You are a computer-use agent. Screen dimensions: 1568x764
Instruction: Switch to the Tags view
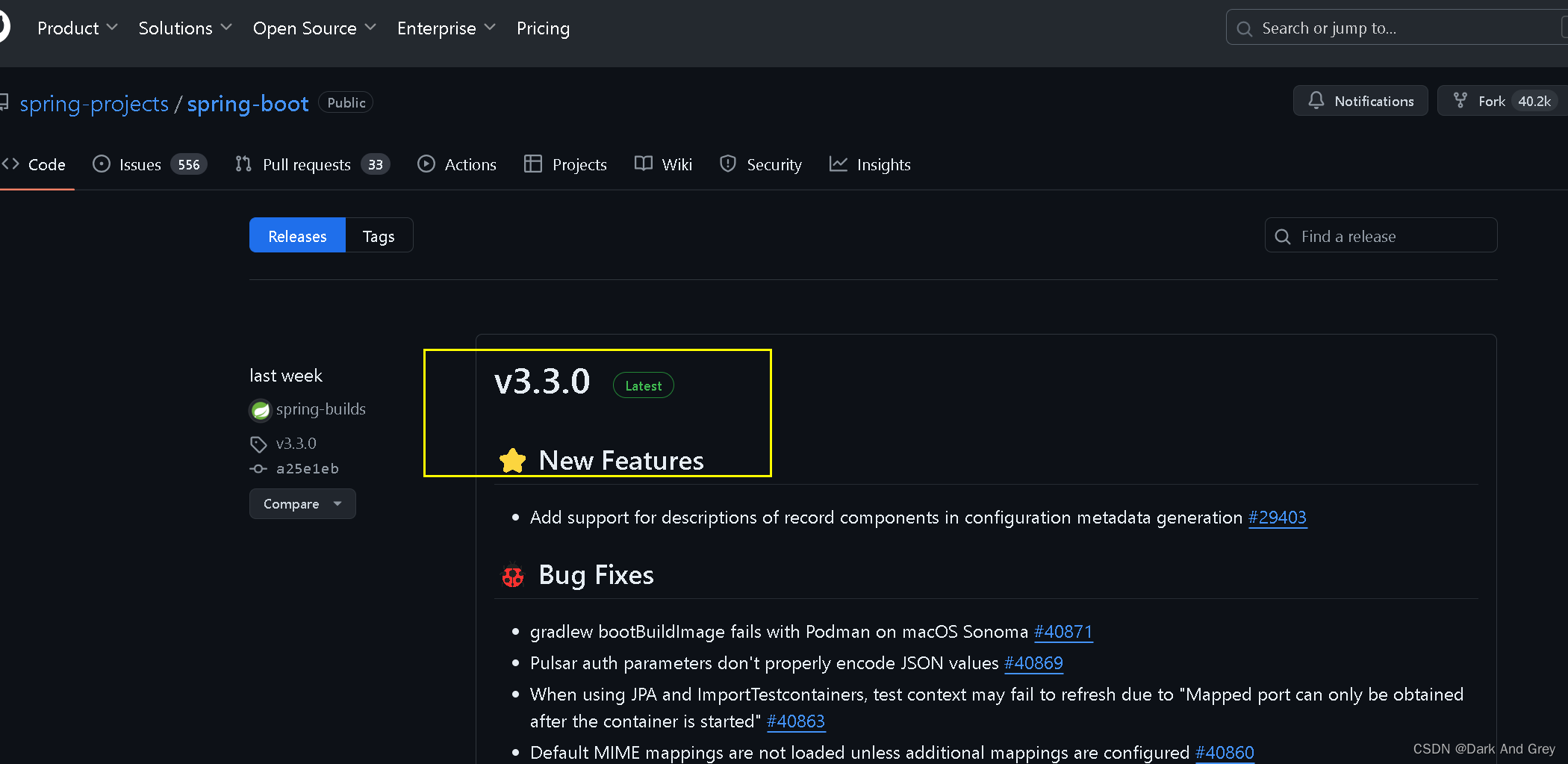pyautogui.click(x=379, y=235)
